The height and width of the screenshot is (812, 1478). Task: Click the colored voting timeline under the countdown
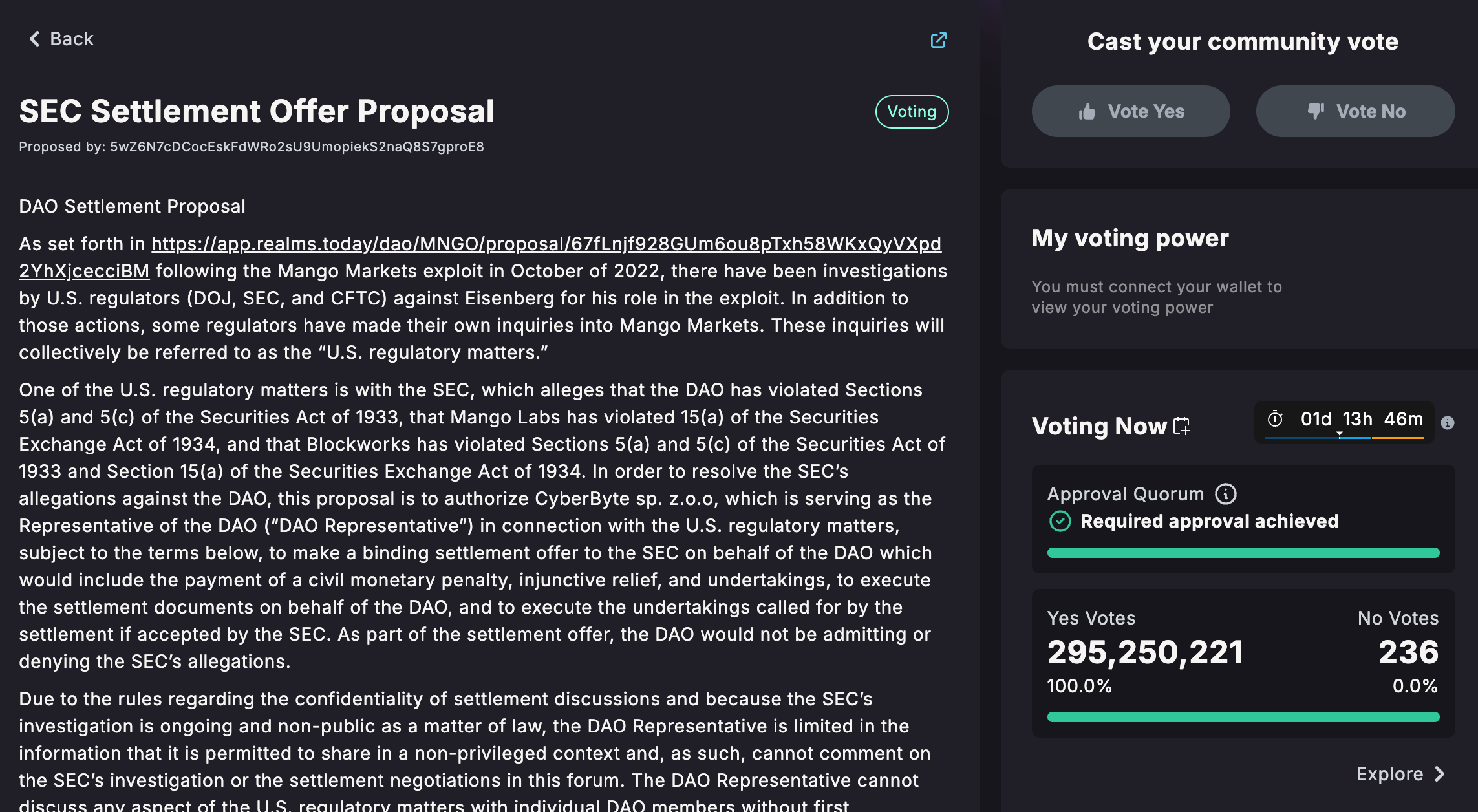click(1344, 438)
